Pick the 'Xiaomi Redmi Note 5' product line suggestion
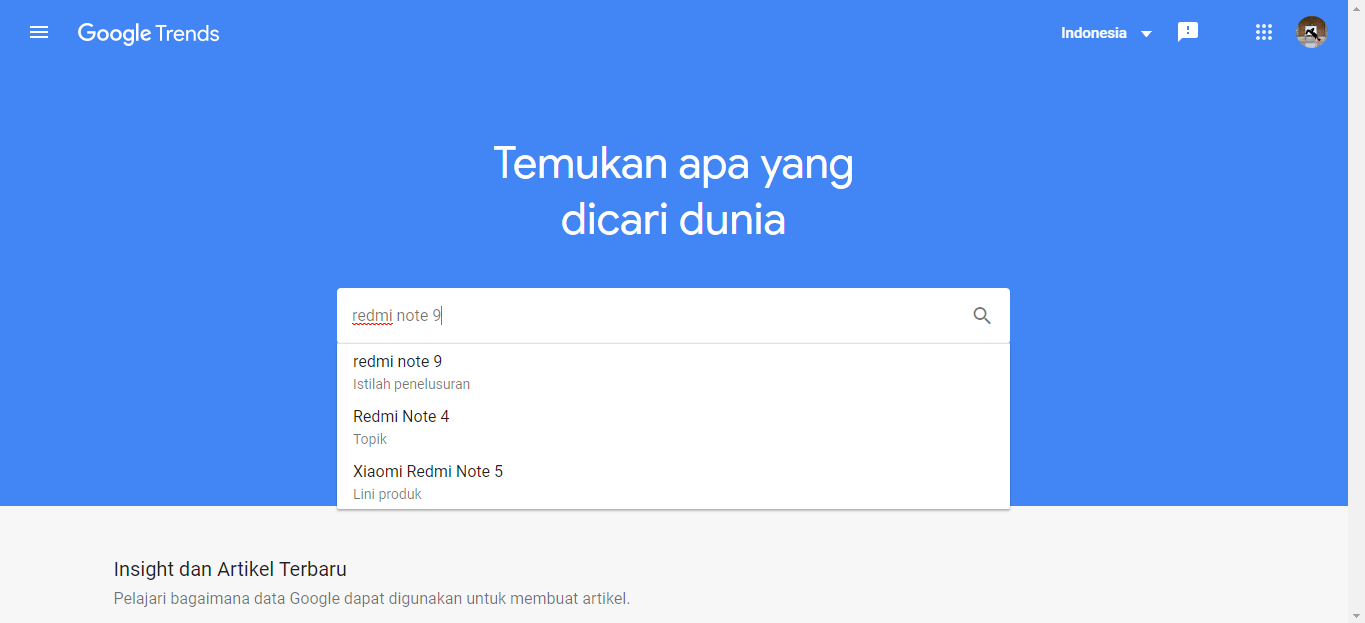 (x=673, y=482)
